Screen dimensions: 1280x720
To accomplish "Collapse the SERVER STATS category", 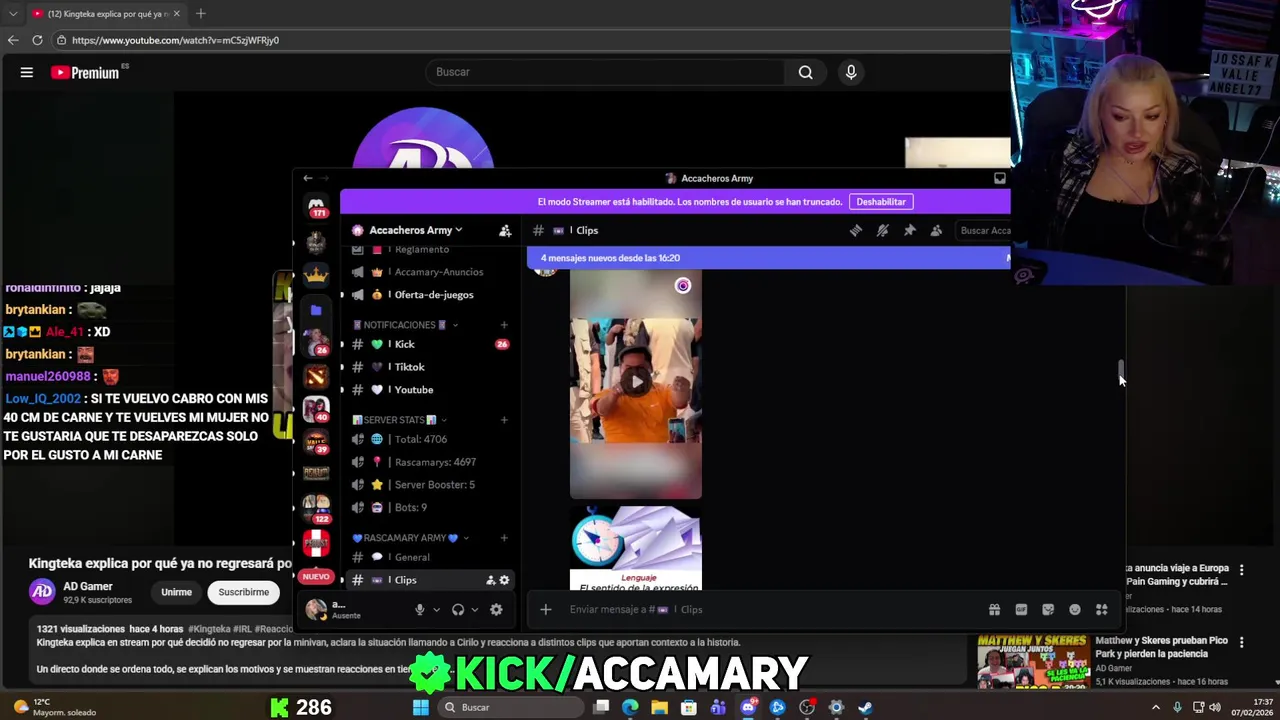I will (399, 420).
